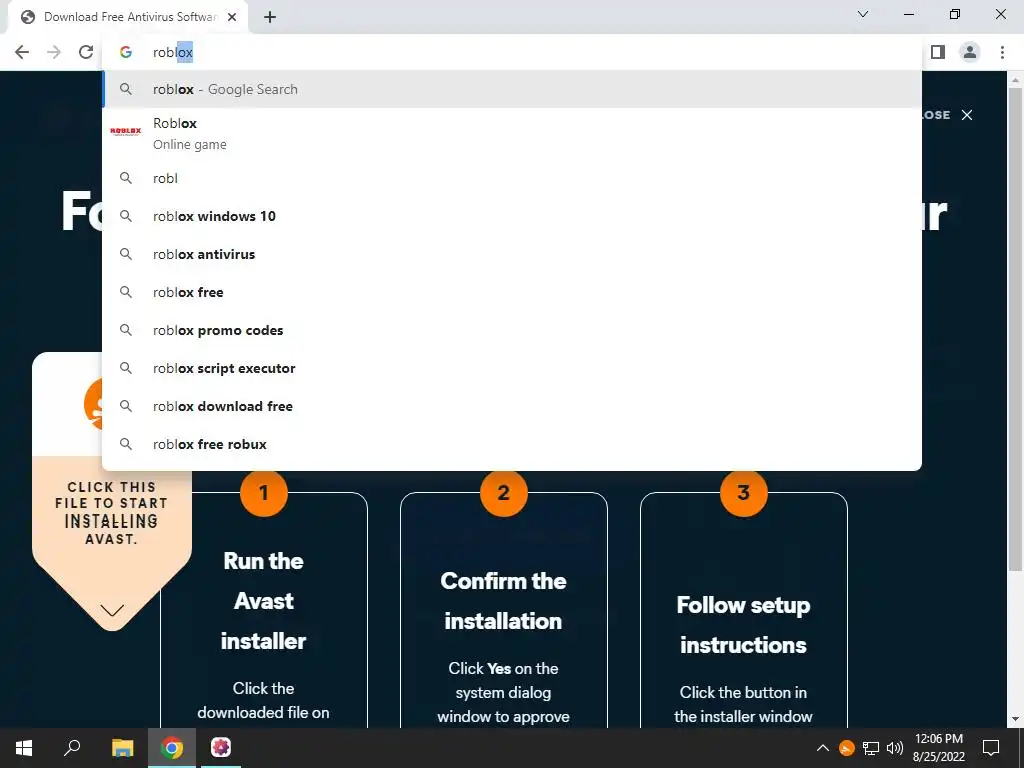Click the 'Follow setup instructions' heading
1024x768 pixels.
click(743, 625)
